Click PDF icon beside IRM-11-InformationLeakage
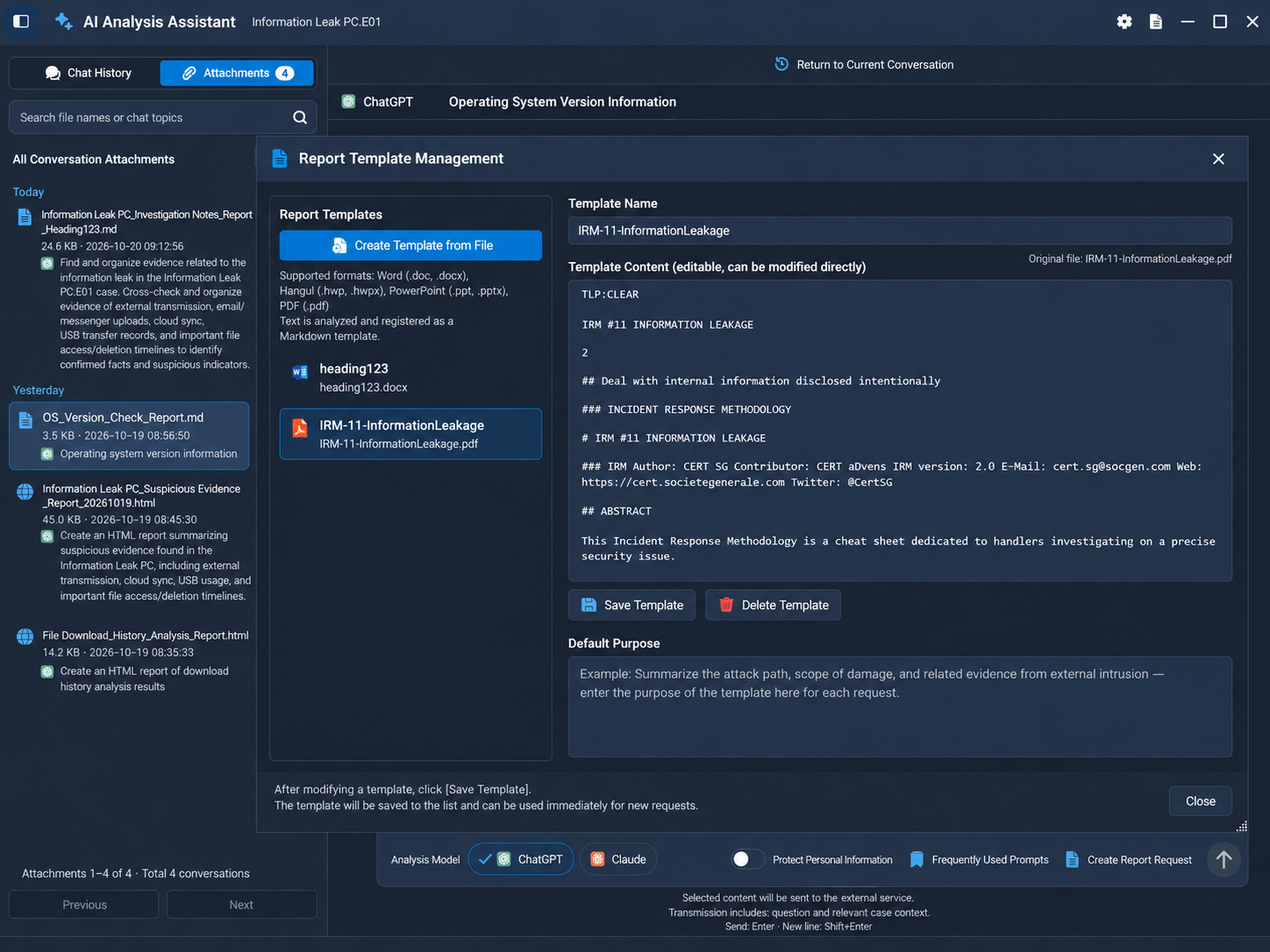1270x952 pixels. [300, 428]
